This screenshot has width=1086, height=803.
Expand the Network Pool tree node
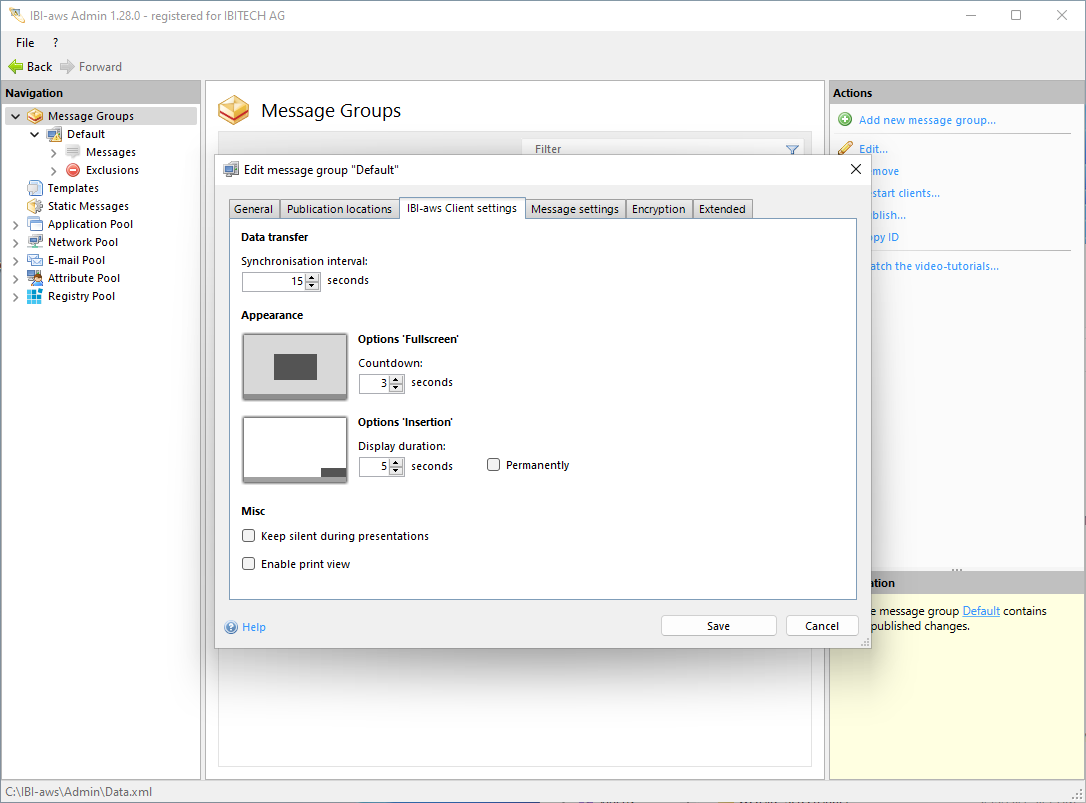click(x=15, y=242)
